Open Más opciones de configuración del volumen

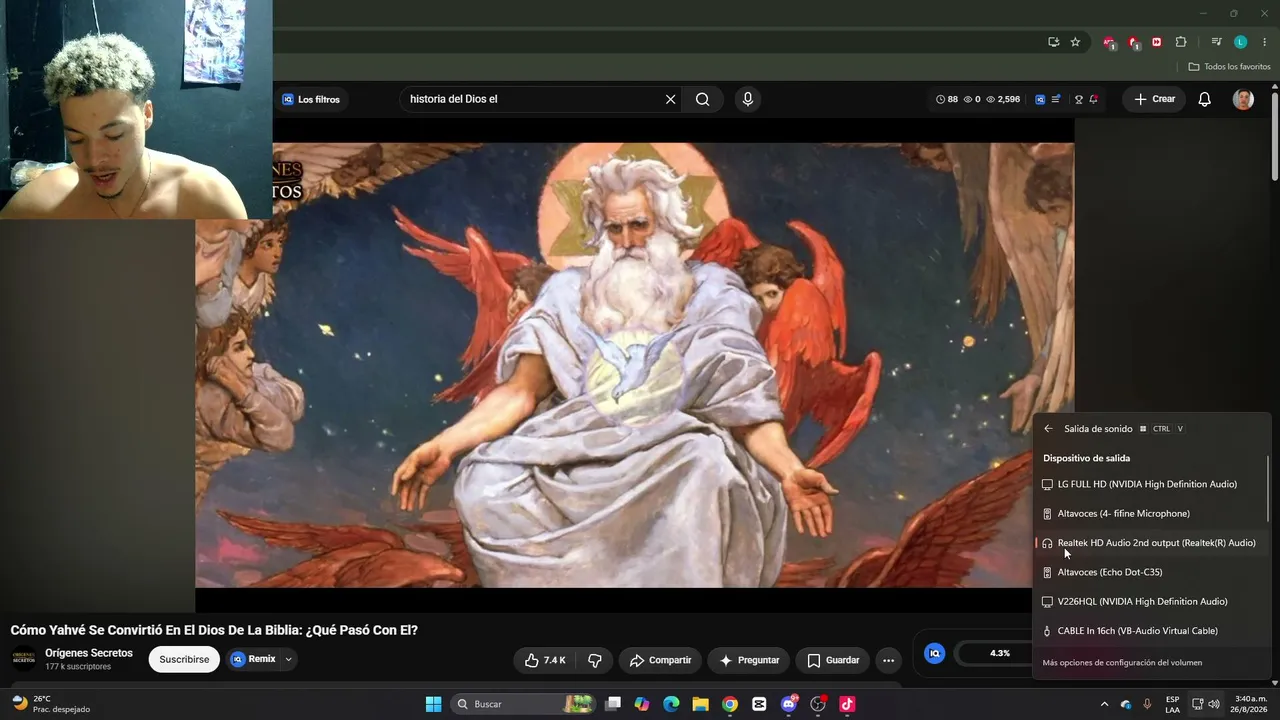[x=1122, y=662]
